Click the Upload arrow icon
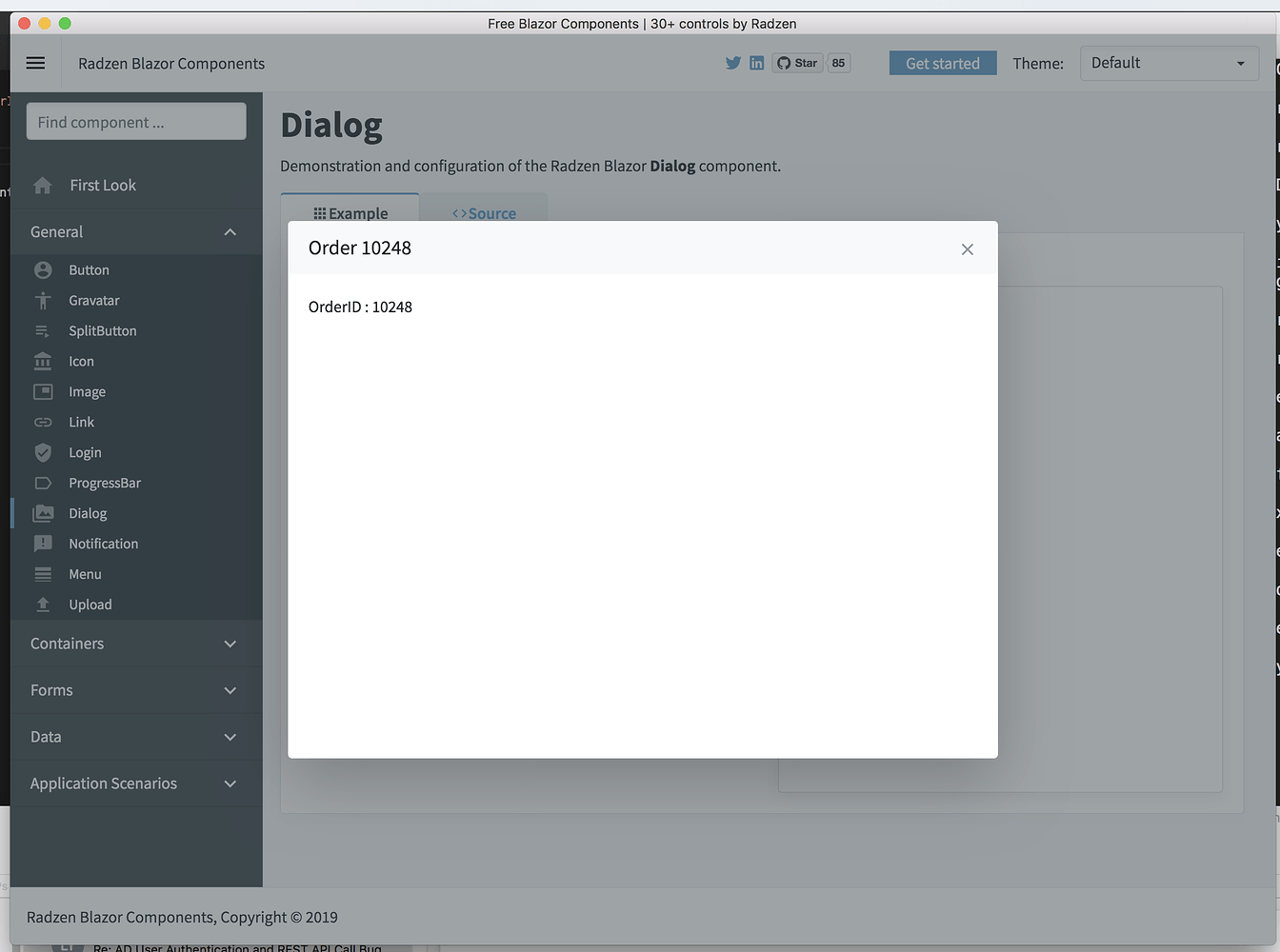 [43, 605]
